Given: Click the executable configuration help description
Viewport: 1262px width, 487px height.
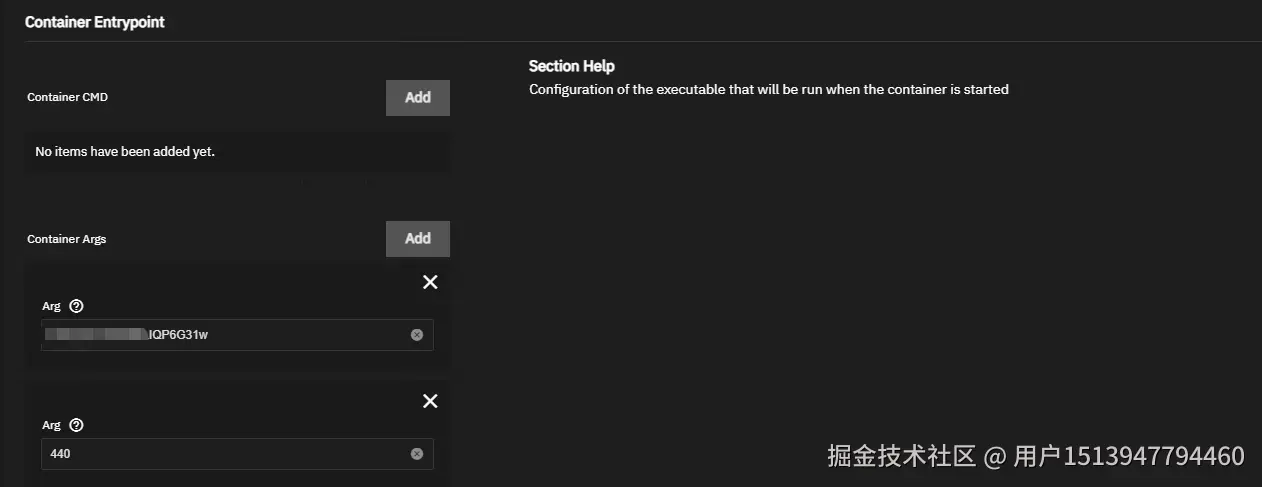Looking at the screenshot, I should (768, 89).
